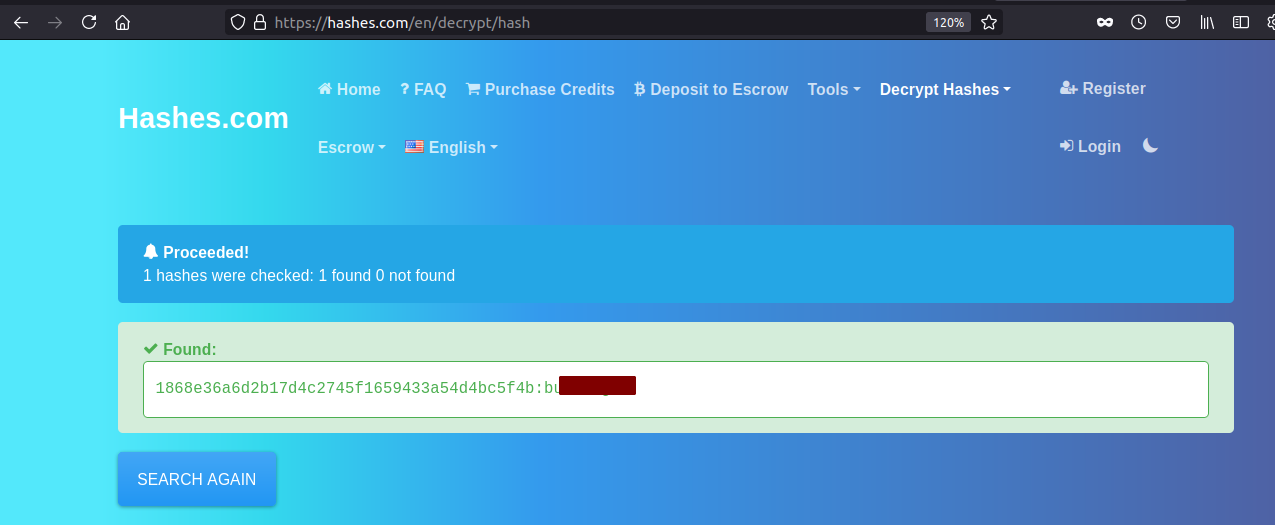Expand the Decrypt Hashes dropdown menu
Screen dimensions: 1275x525
tap(945, 89)
